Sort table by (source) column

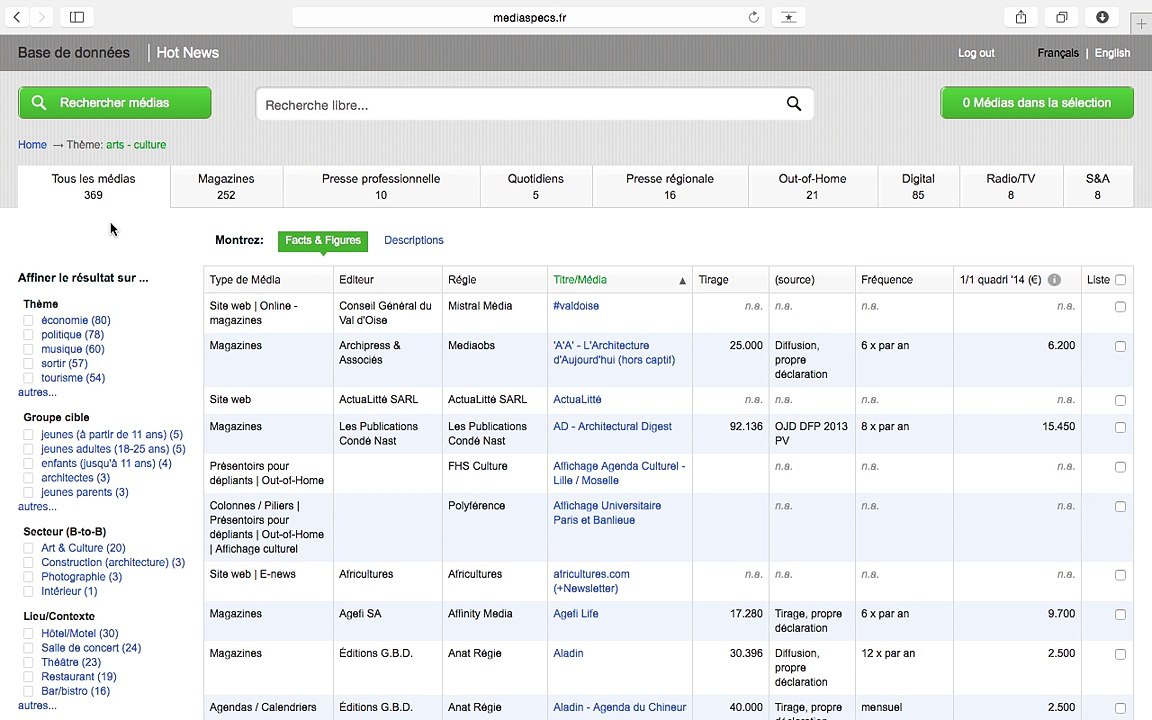(795, 280)
